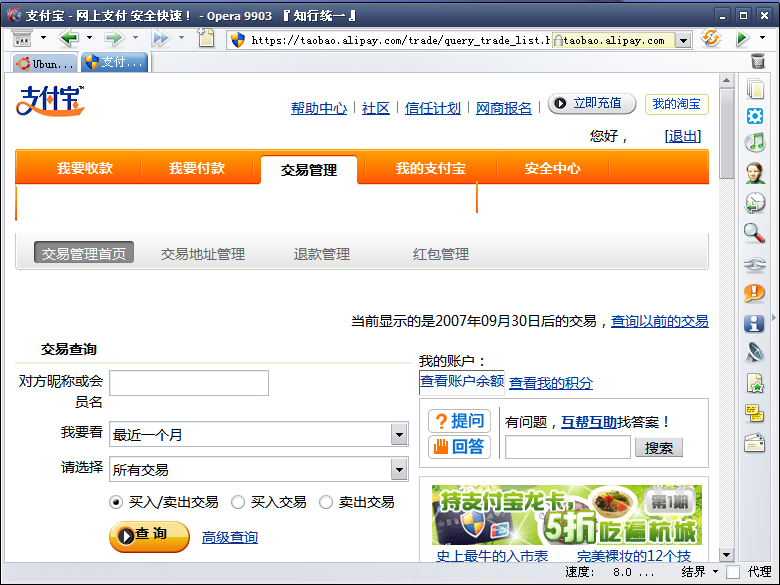This screenshot has width=780, height=585.
Task: Click the 搜索 button
Action: click(x=659, y=448)
